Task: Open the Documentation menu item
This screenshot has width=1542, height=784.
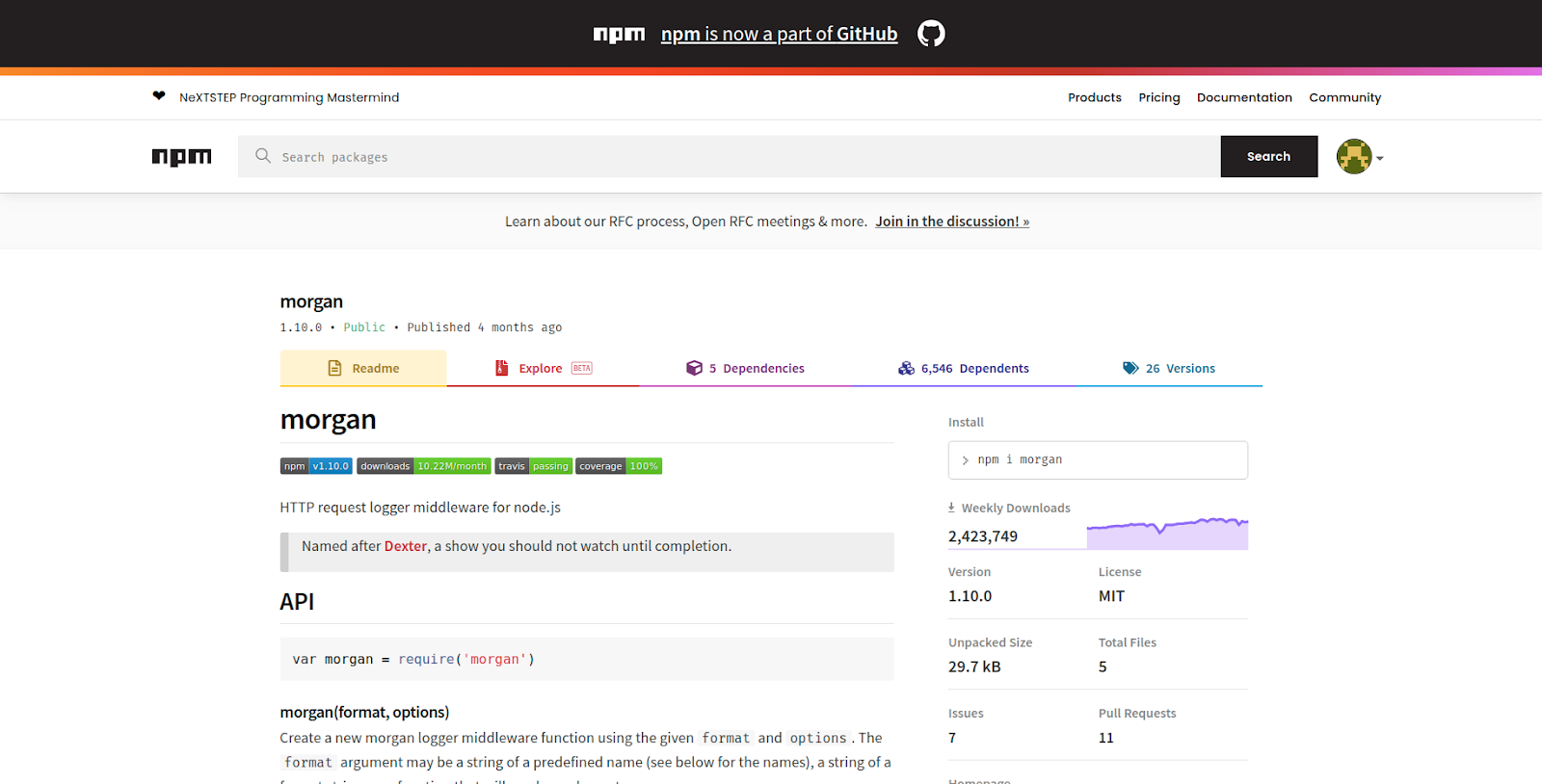Action: click(x=1244, y=97)
